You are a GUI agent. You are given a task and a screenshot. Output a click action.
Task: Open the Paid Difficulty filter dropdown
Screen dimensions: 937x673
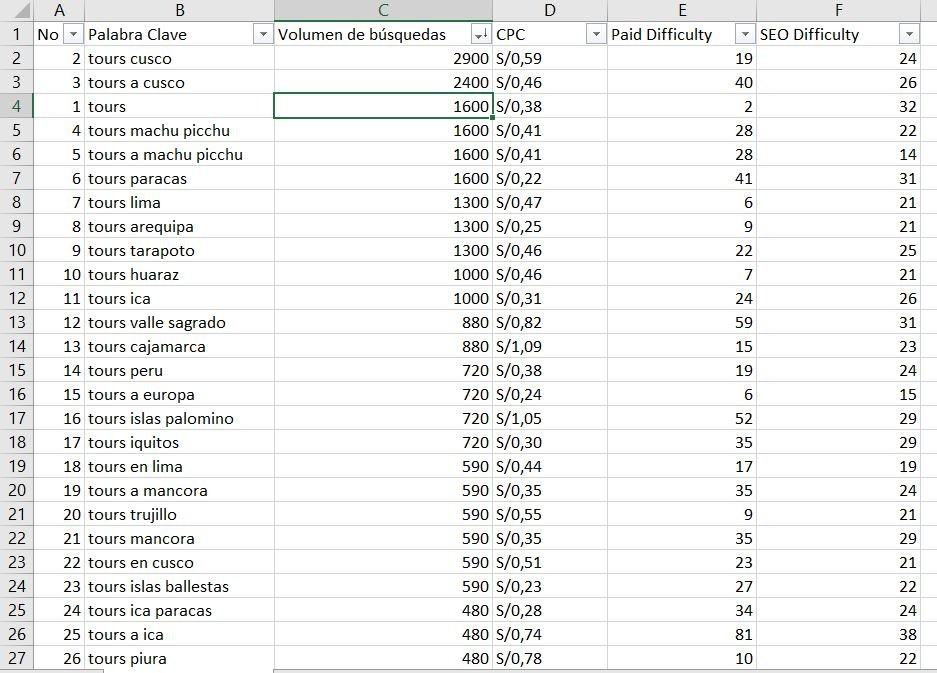coord(745,35)
